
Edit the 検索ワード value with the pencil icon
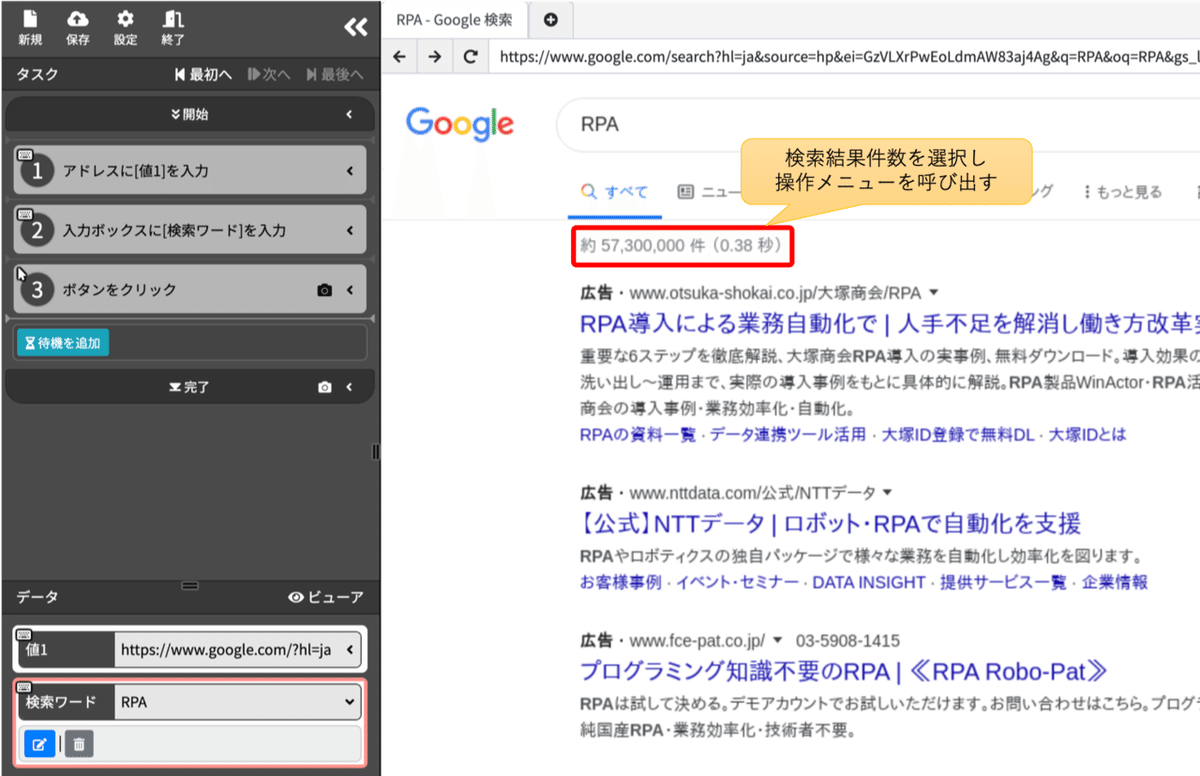(40, 743)
